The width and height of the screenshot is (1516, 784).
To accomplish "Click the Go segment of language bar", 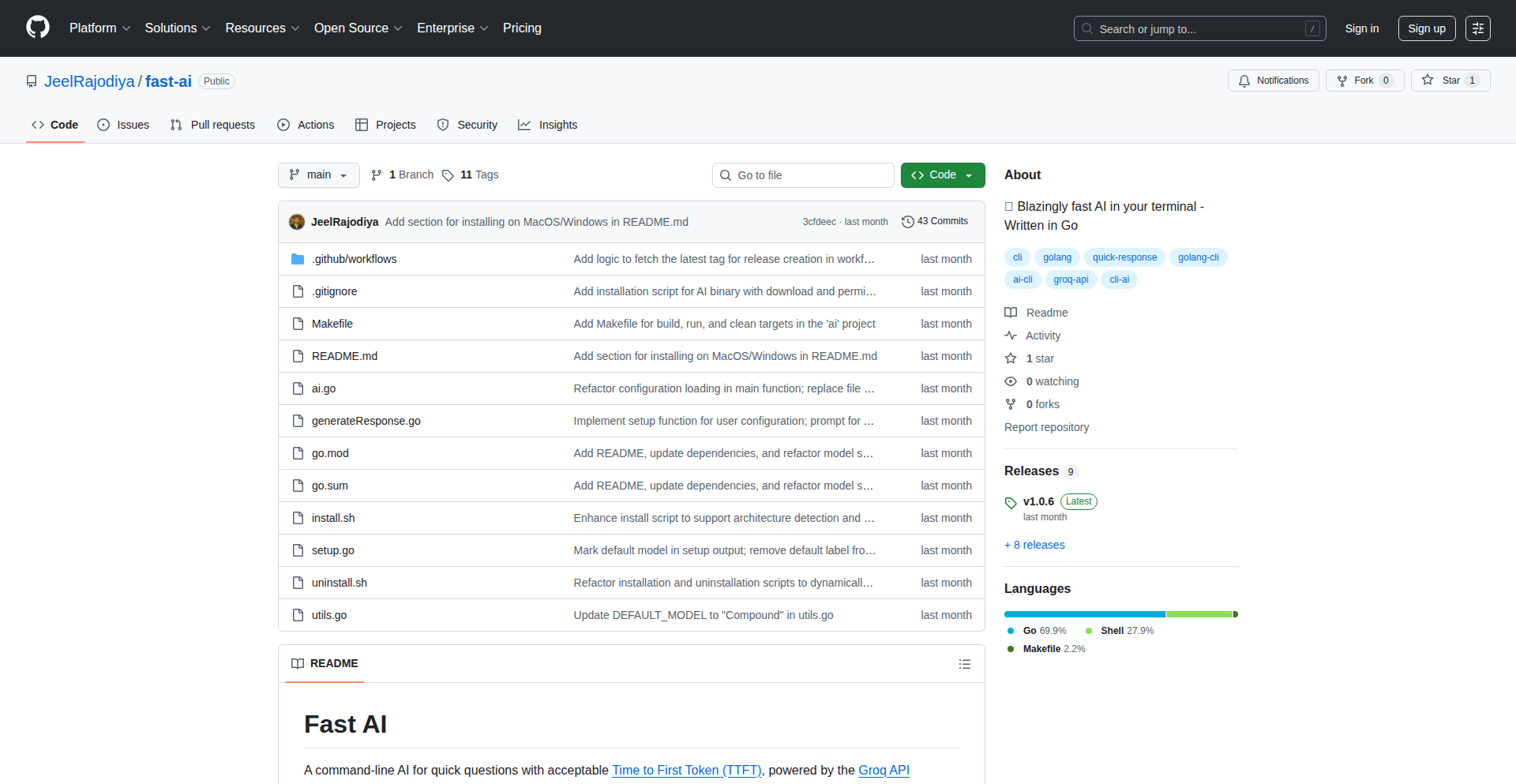I will tap(1084, 614).
